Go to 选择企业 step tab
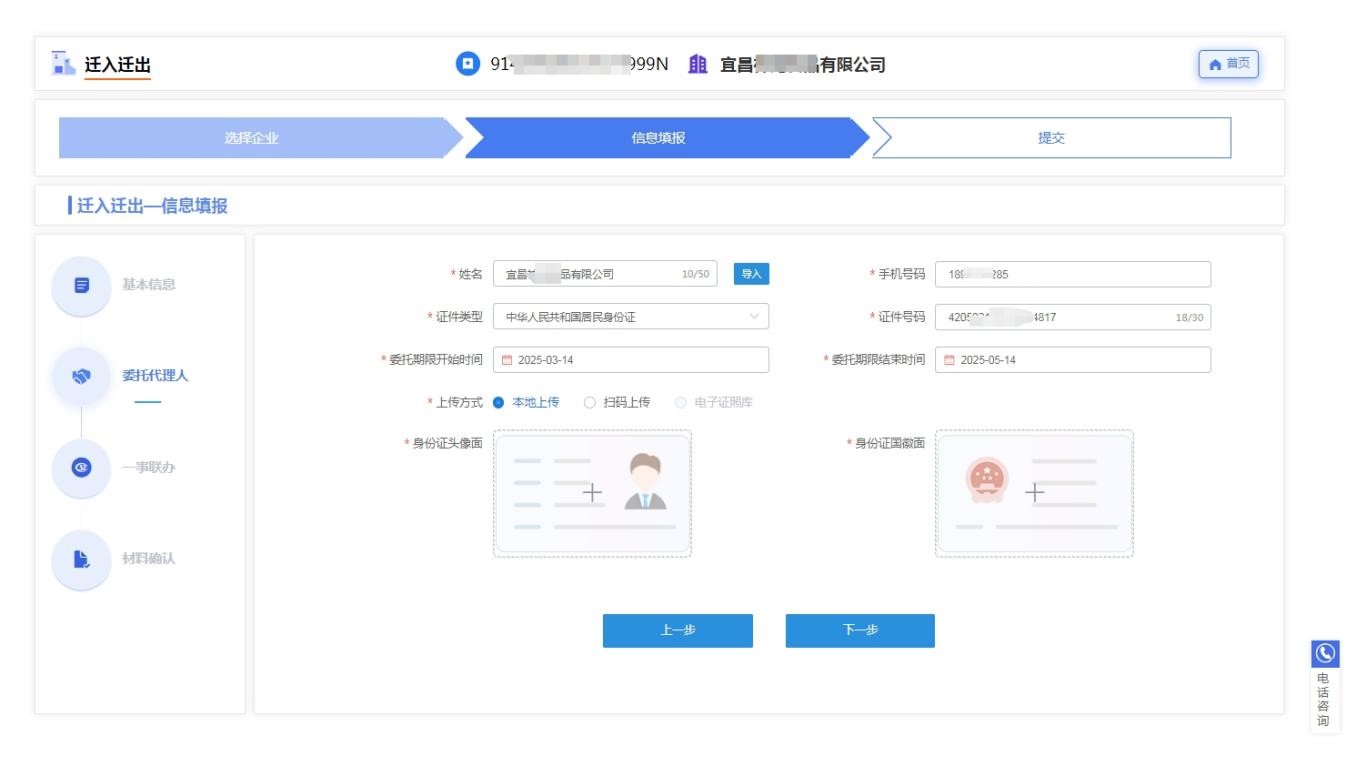 251,138
